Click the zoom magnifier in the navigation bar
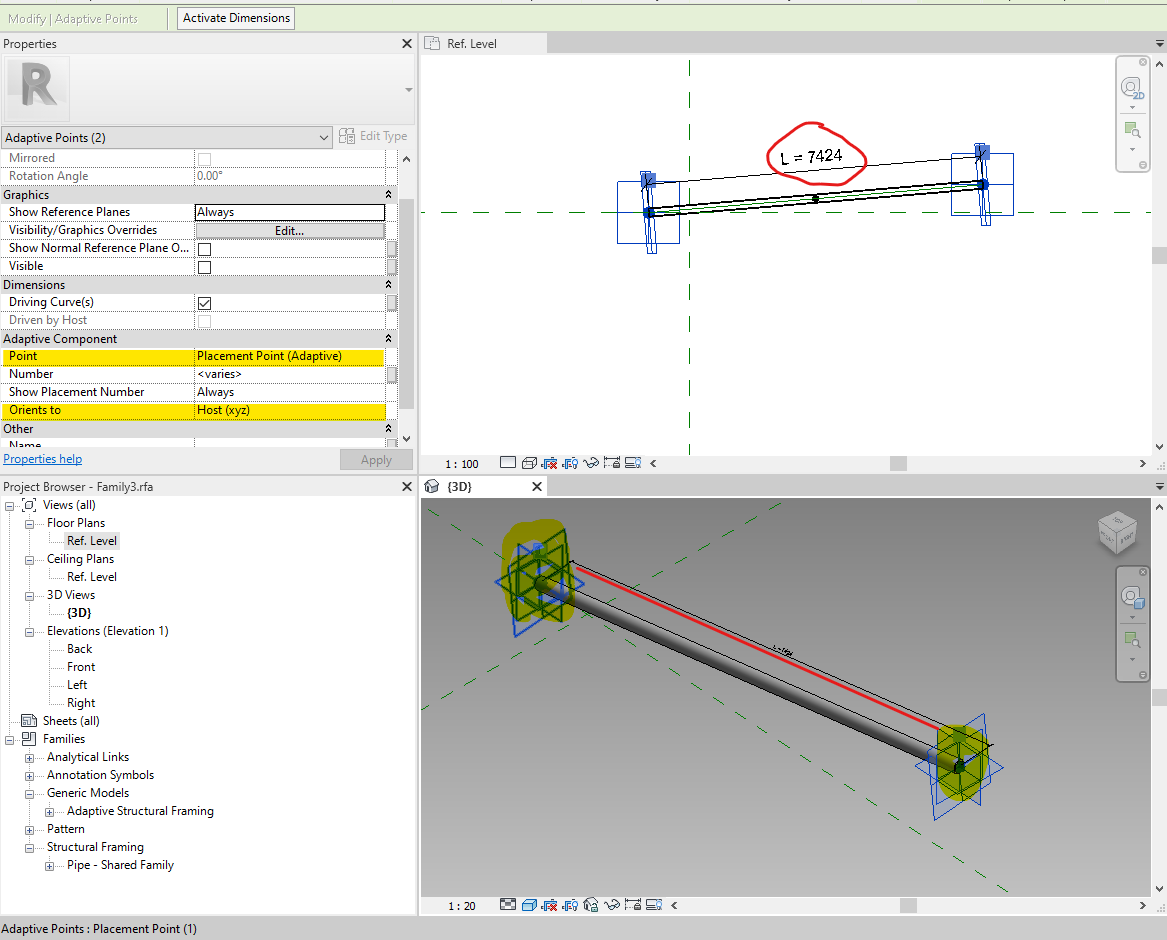The width and height of the screenshot is (1167, 940). [1132, 128]
